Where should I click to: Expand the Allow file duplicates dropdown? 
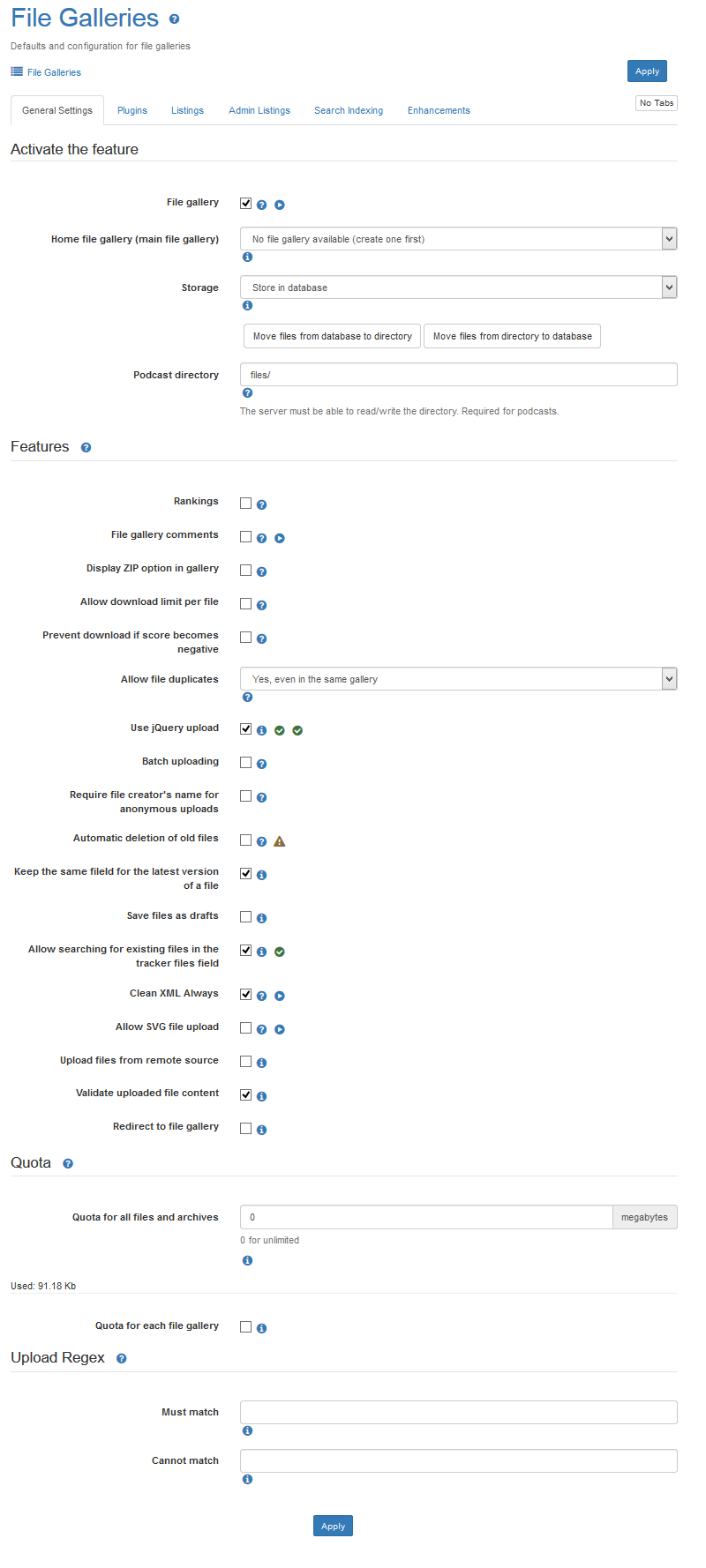click(x=458, y=679)
